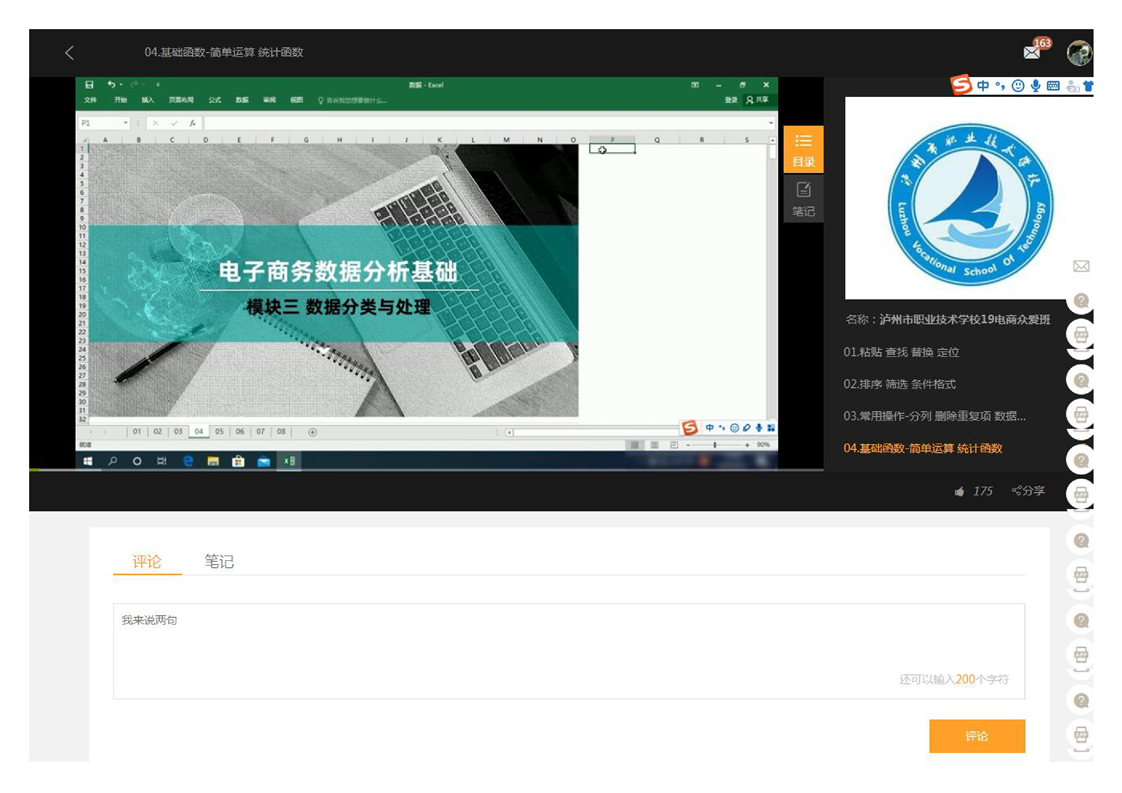Expand the Name Box dropdown for P1
The width and height of the screenshot is (1122, 793).
click(x=125, y=123)
